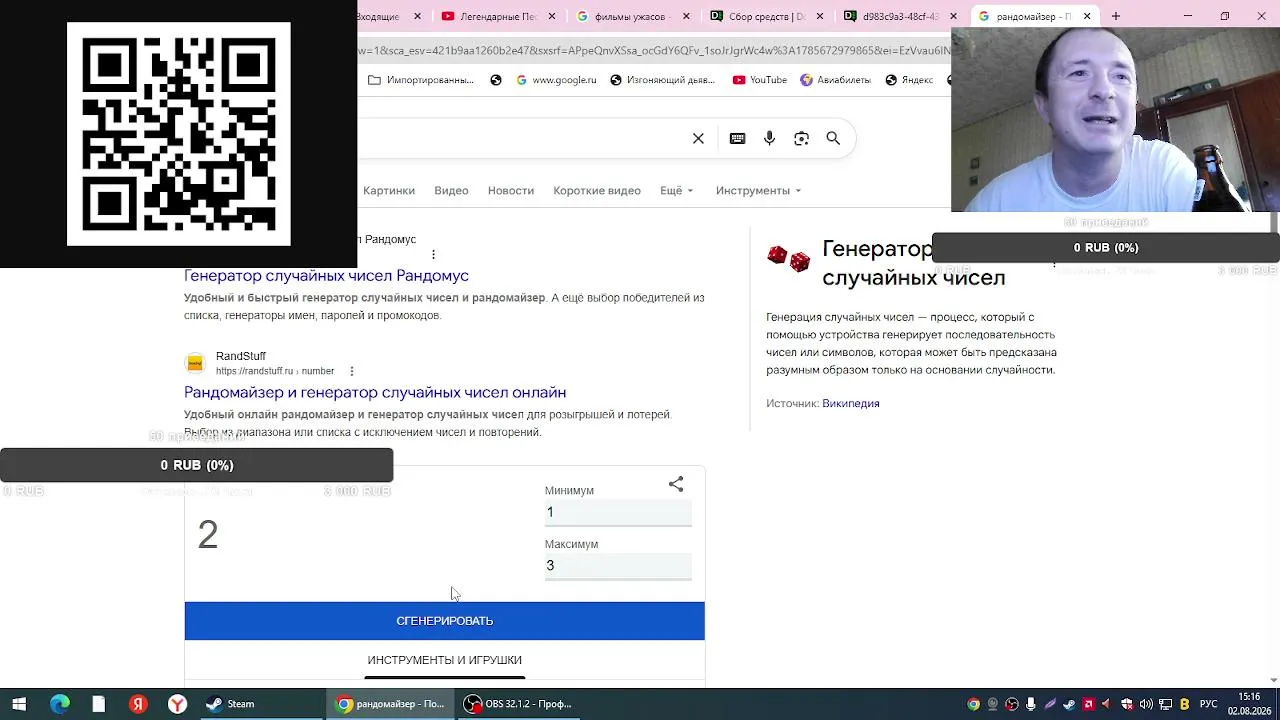The image size is (1280, 720).
Task: Click the Chrome icon in the tray
Action: coord(973,704)
